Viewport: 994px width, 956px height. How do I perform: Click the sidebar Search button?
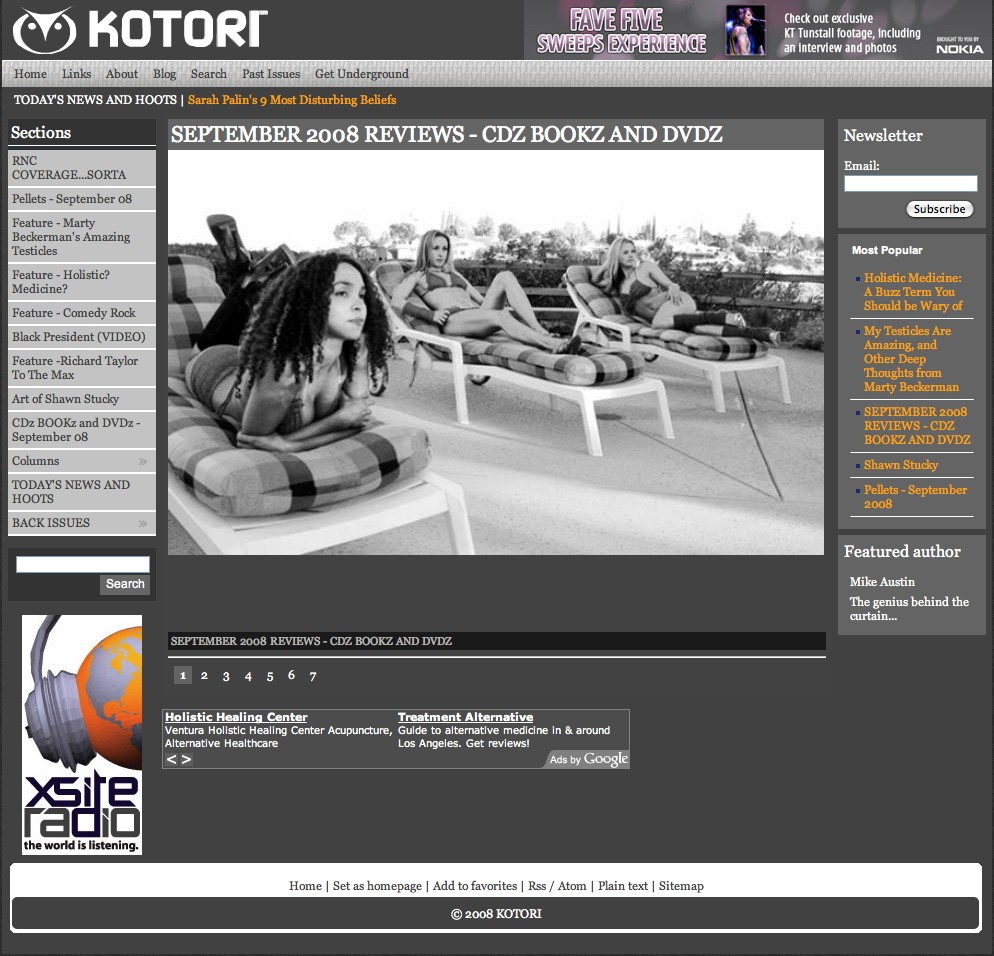click(x=125, y=585)
